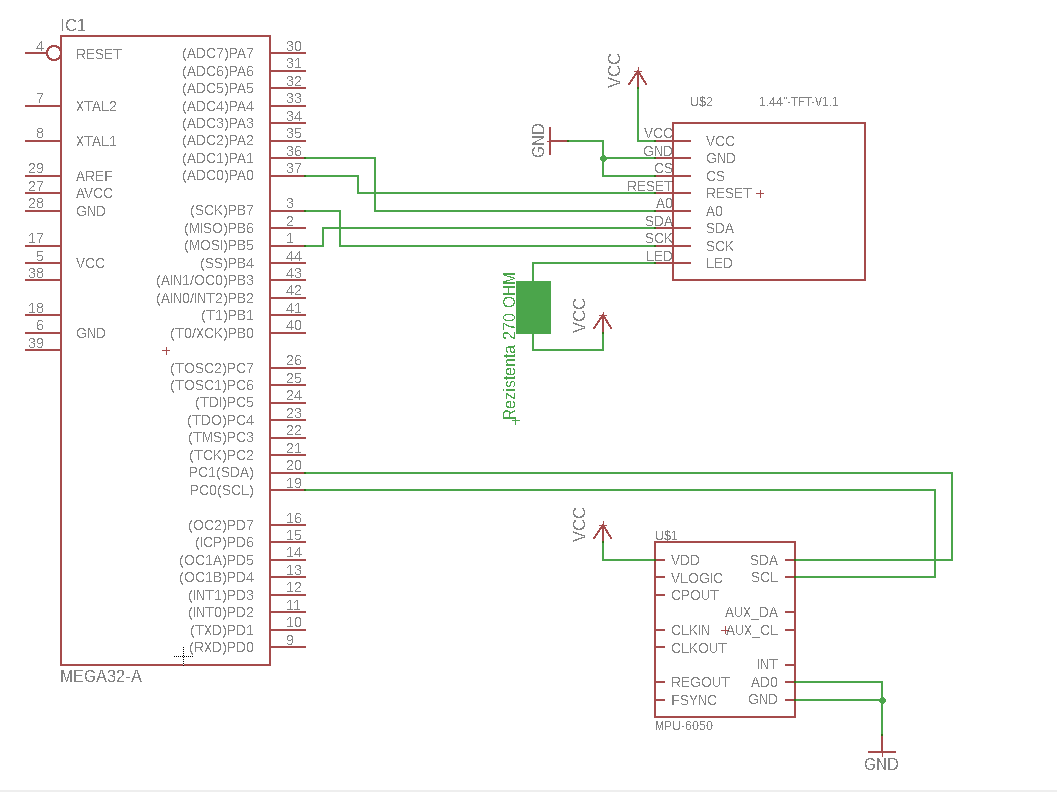Click the (TDI)PC5 pin label
1057x792 pixels.
[224, 403]
